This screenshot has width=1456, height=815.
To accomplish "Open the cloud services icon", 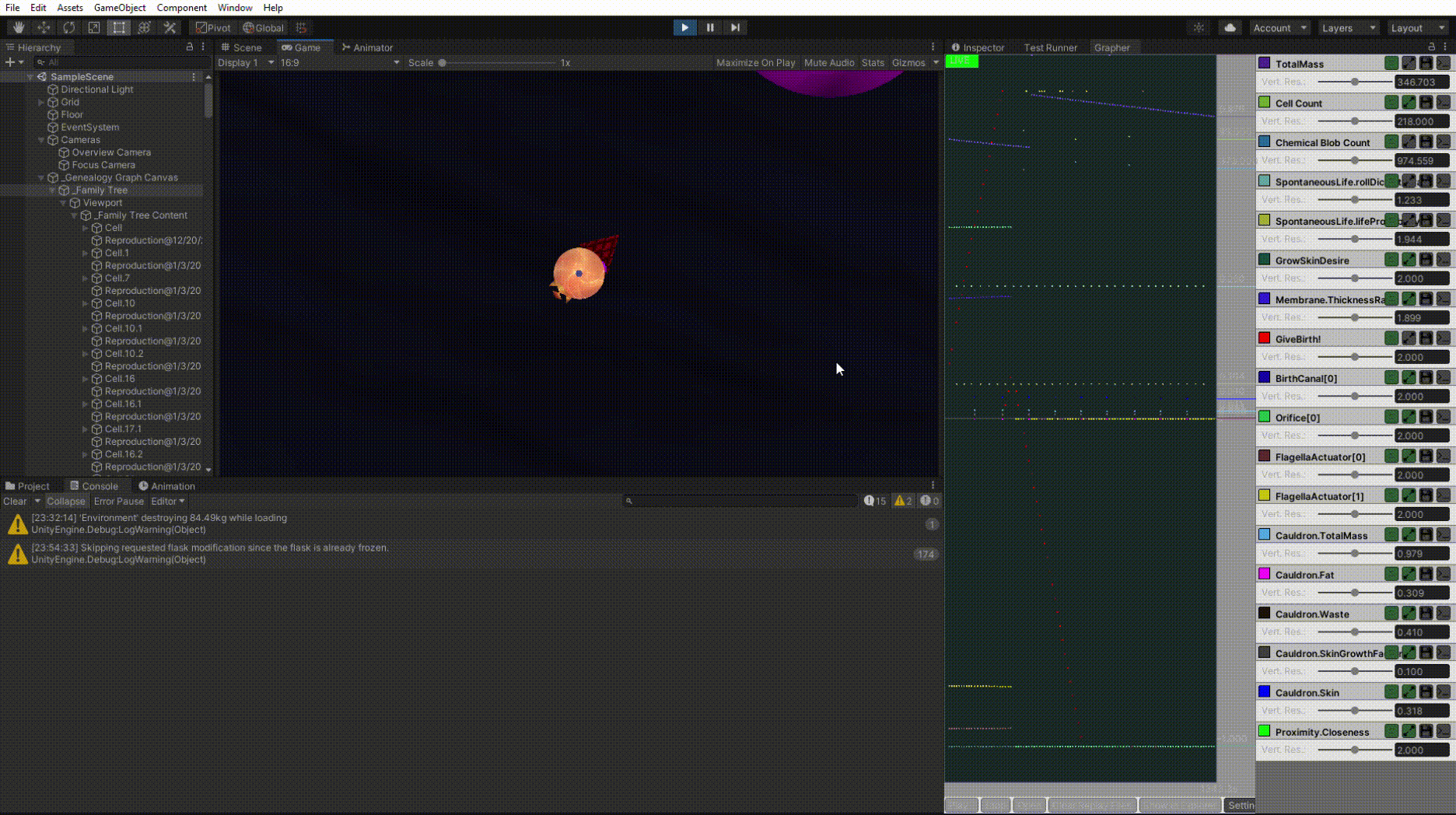I will point(1230,27).
